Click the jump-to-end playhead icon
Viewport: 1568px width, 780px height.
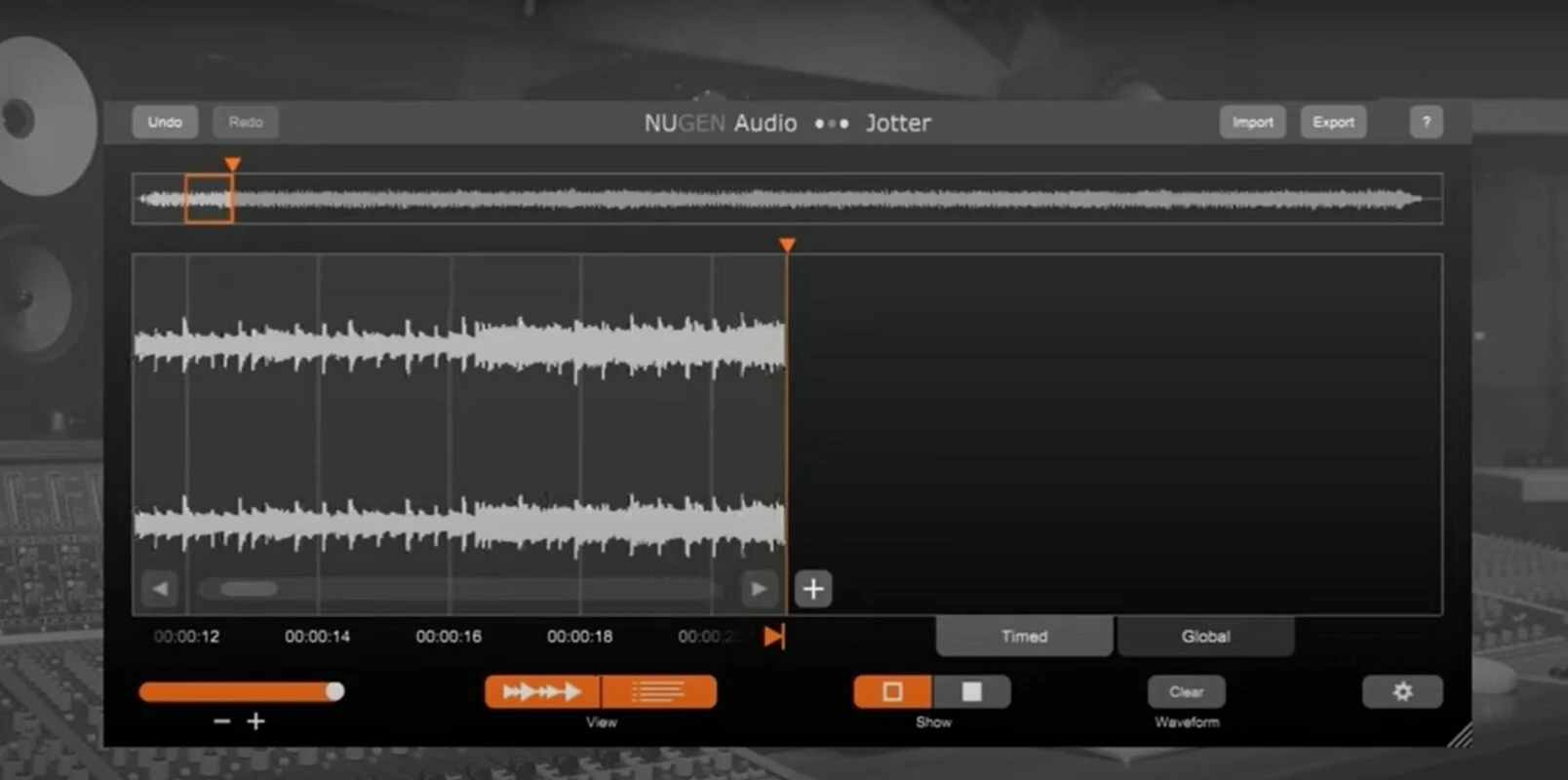(x=774, y=637)
